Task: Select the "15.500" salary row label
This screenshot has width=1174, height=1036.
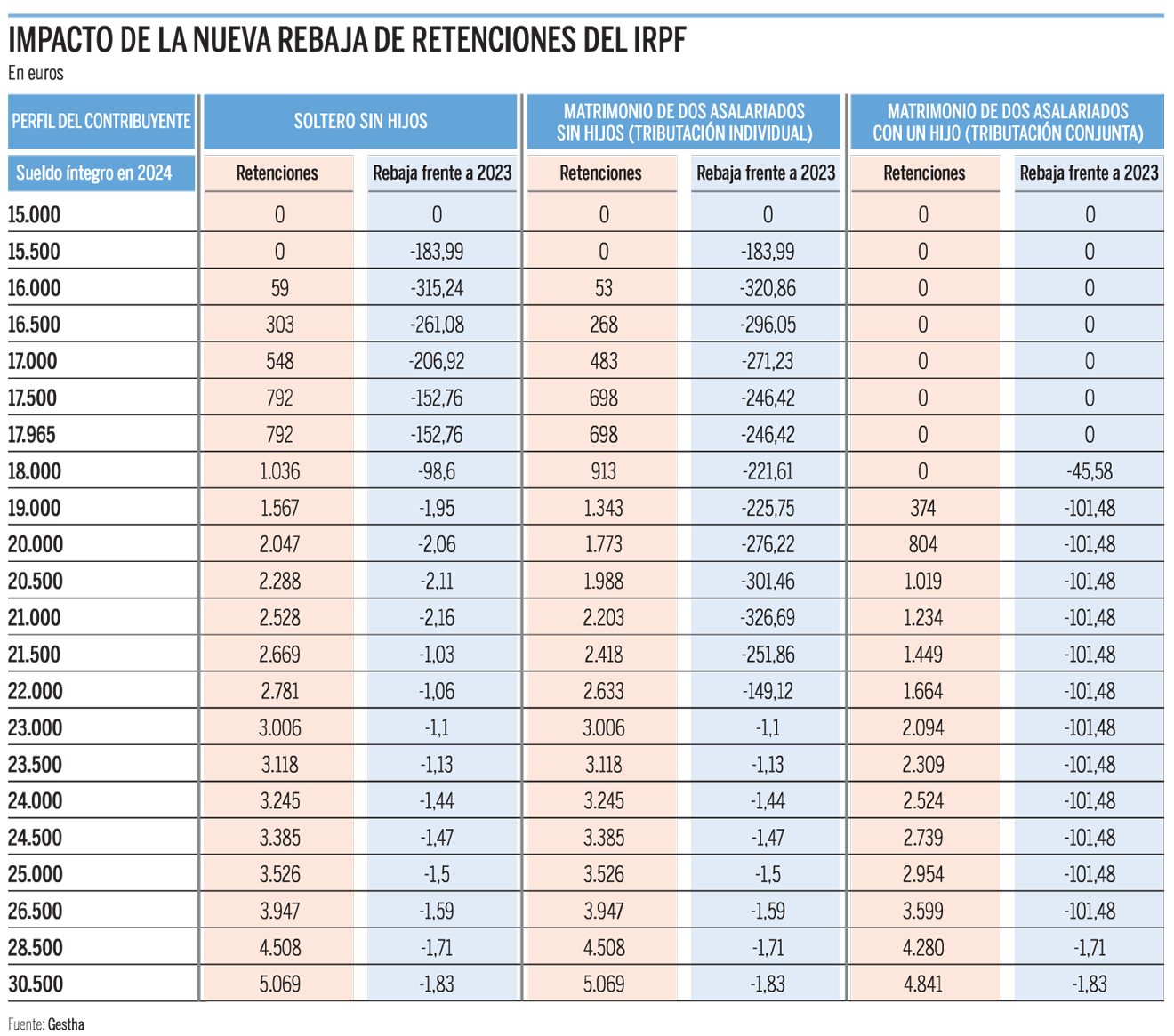Action: pos(34,252)
